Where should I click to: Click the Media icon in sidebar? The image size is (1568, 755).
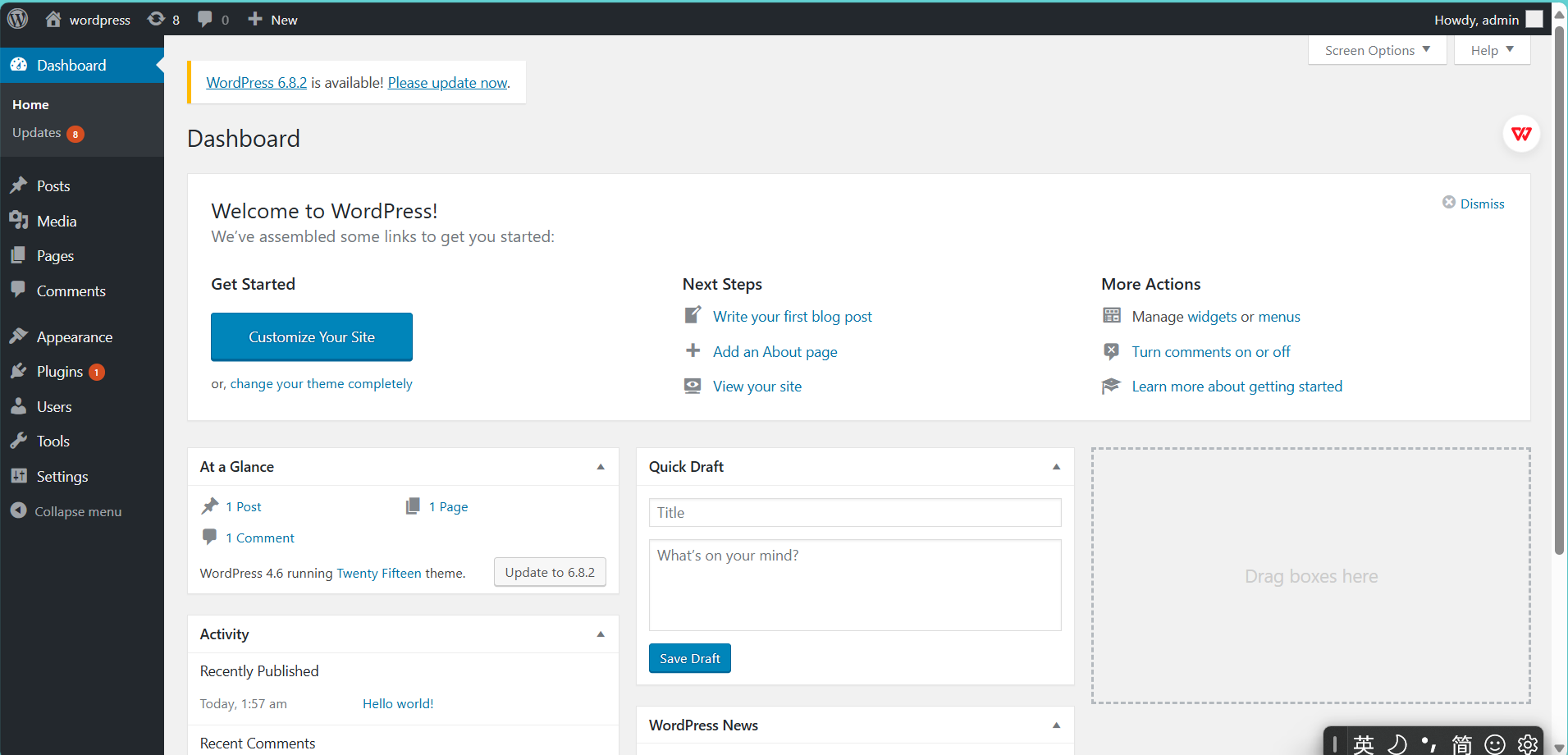point(19,220)
